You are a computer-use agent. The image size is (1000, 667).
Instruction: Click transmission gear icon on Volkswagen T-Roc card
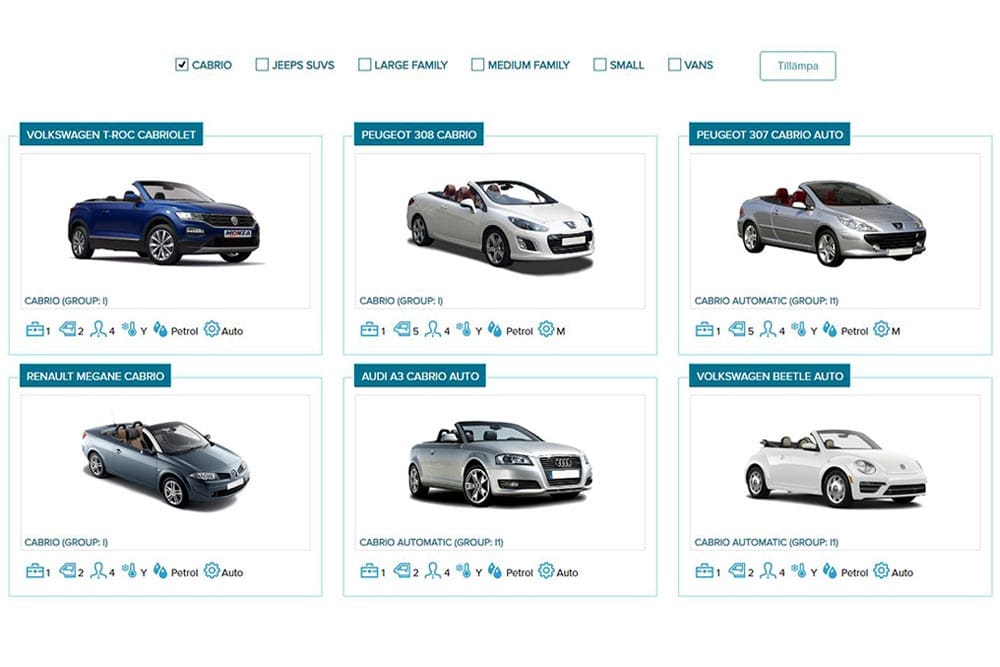pos(211,329)
